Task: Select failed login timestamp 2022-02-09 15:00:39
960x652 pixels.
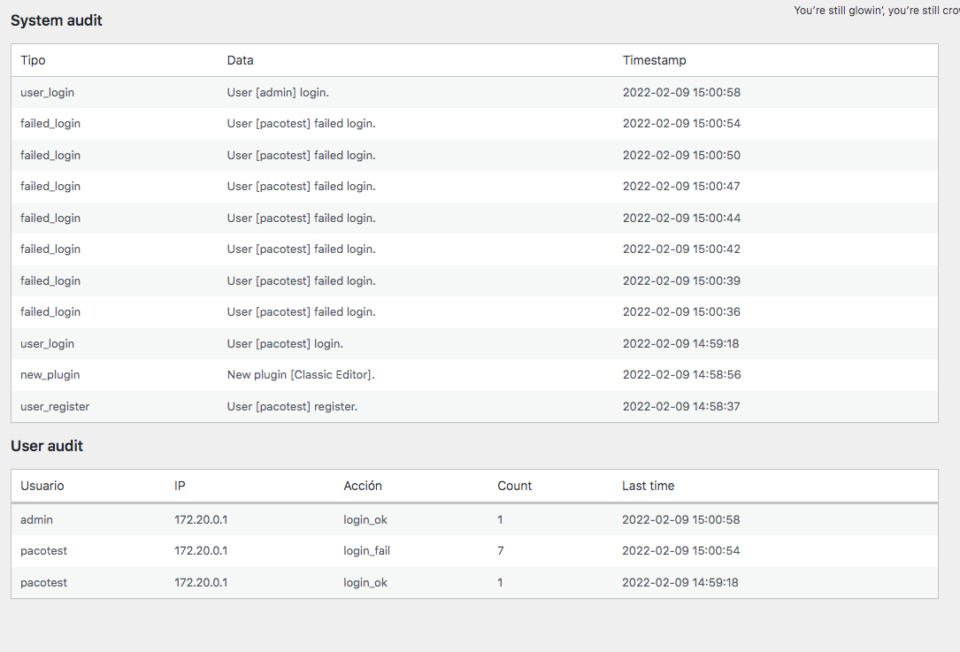Action: (x=681, y=281)
